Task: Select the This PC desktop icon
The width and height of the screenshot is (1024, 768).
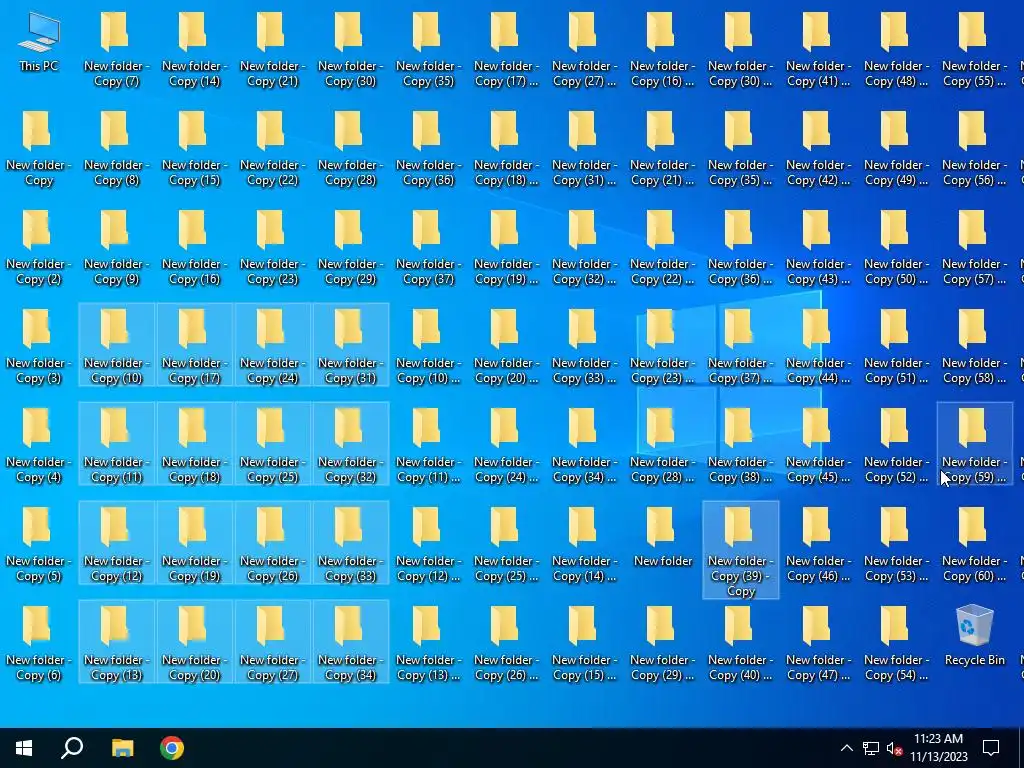Action: 39,42
